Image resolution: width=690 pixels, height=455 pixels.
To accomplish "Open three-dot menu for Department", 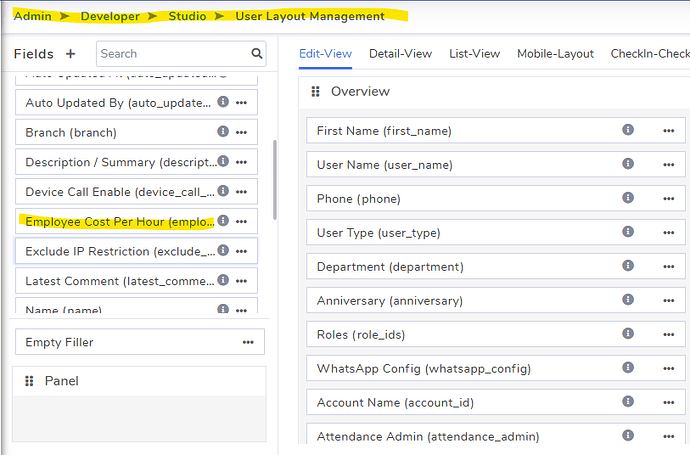I will point(668,267).
